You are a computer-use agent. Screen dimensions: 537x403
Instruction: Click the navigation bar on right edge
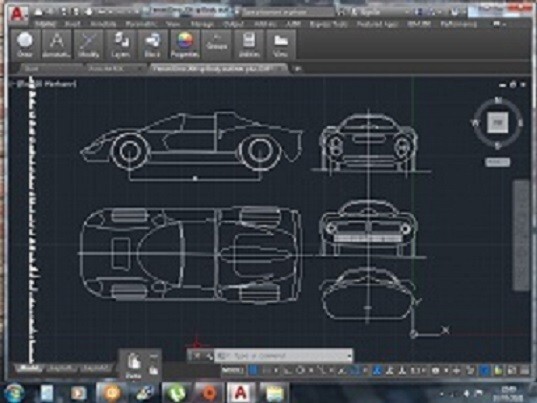[522, 236]
